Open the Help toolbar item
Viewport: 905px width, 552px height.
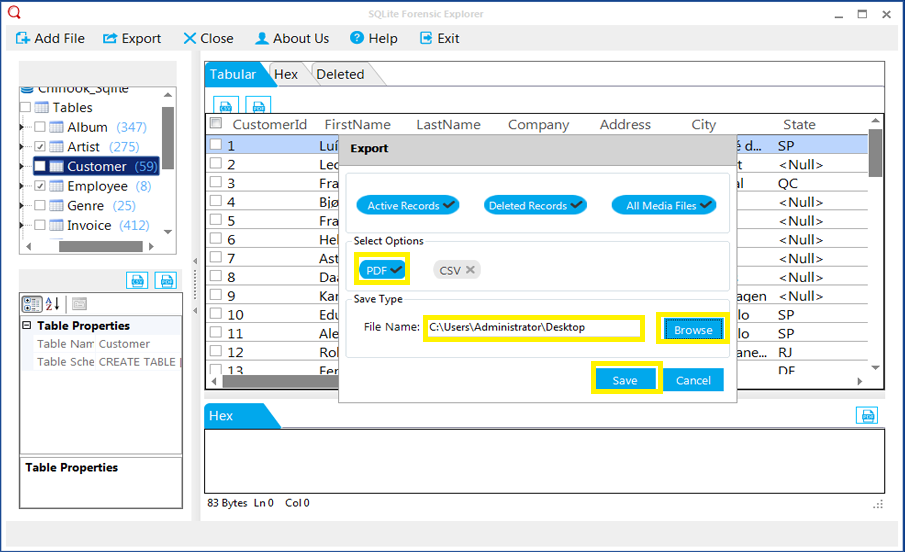tap(374, 39)
